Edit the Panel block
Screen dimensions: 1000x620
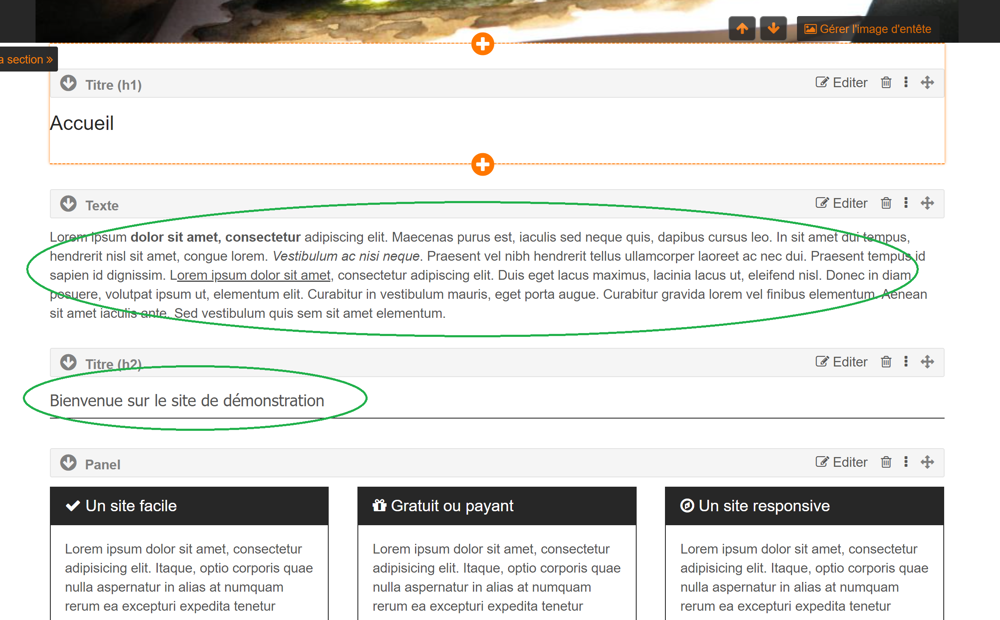click(x=841, y=462)
